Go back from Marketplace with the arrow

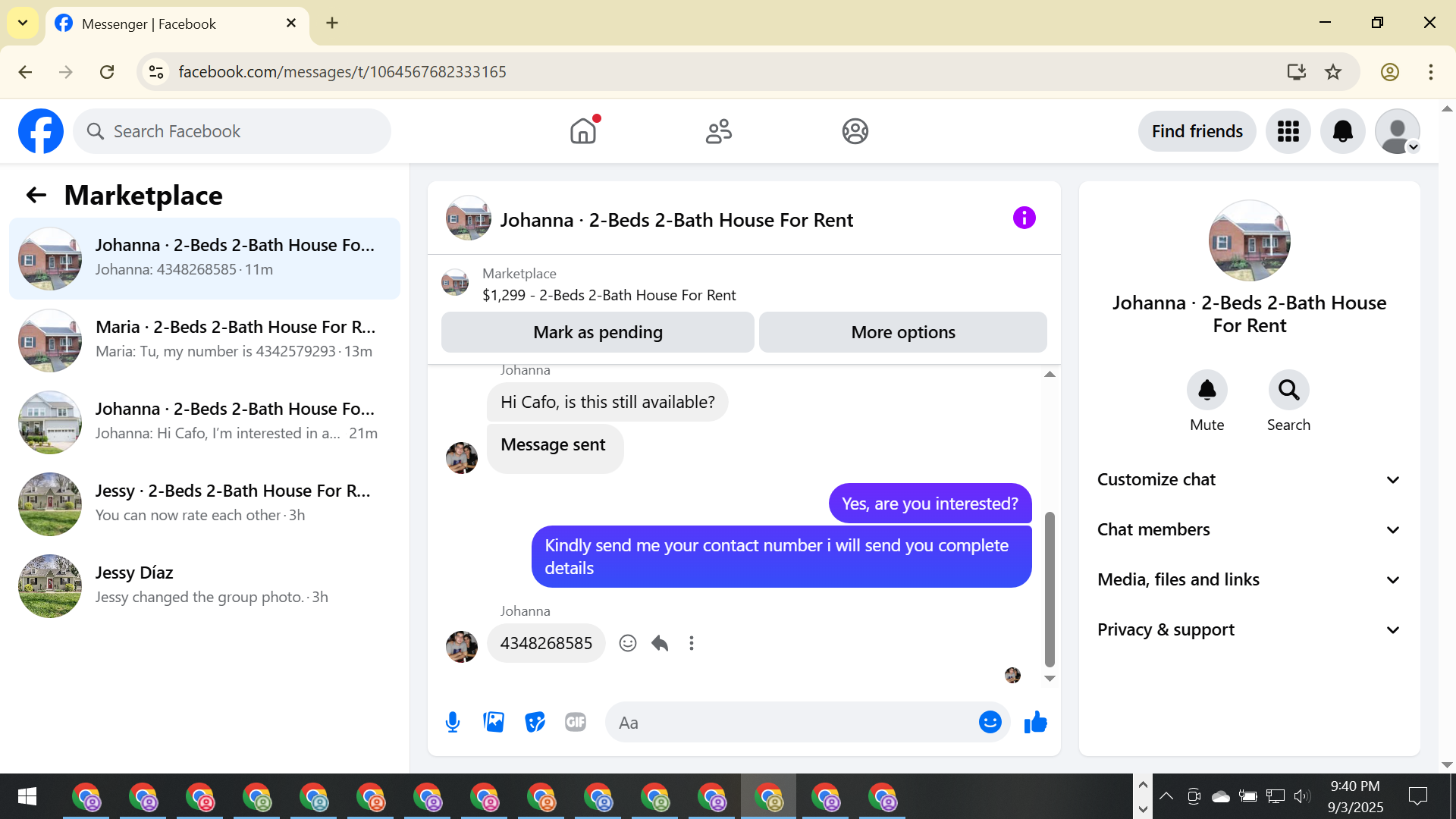point(36,196)
